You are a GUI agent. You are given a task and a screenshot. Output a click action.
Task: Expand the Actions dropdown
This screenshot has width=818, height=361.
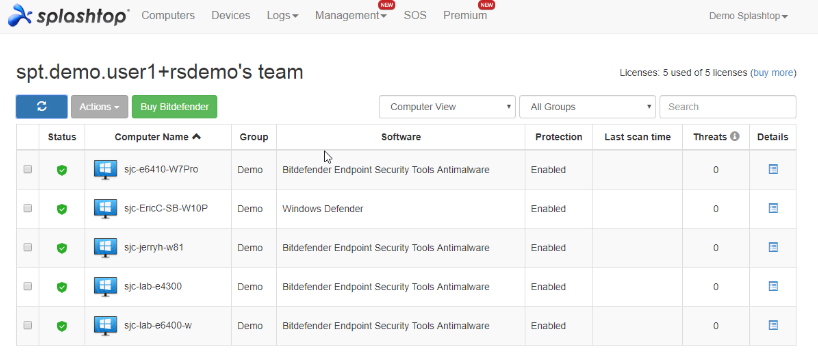pos(100,106)
